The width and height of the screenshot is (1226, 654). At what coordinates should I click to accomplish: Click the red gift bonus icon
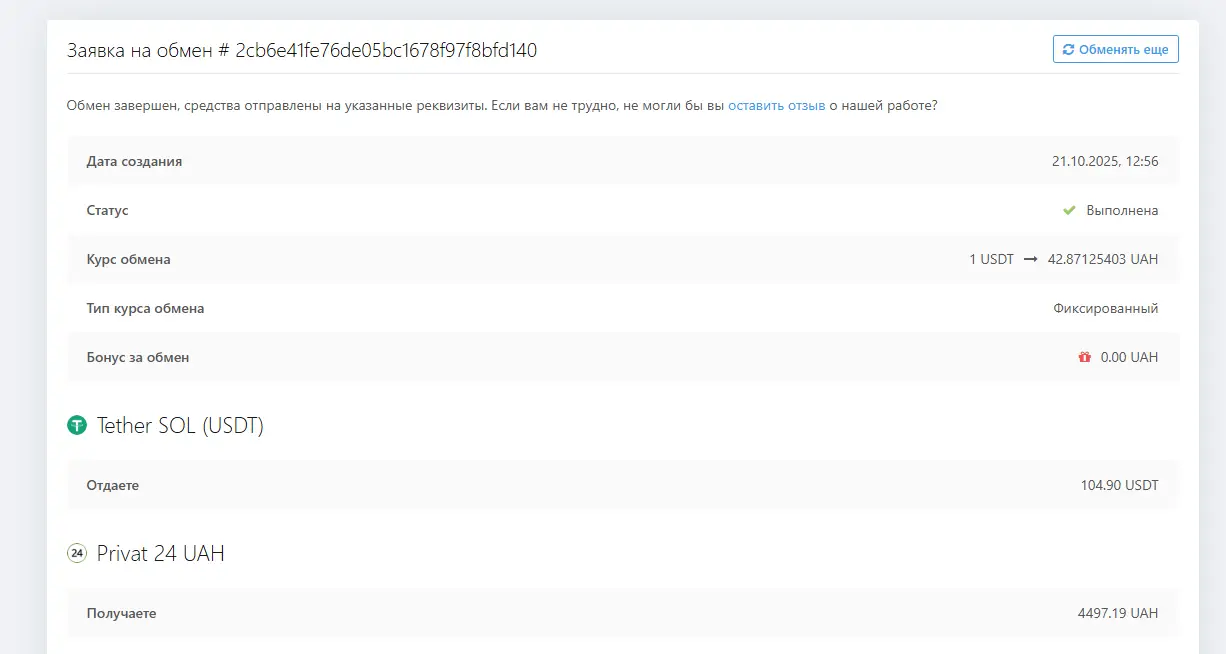point(1084,357)
